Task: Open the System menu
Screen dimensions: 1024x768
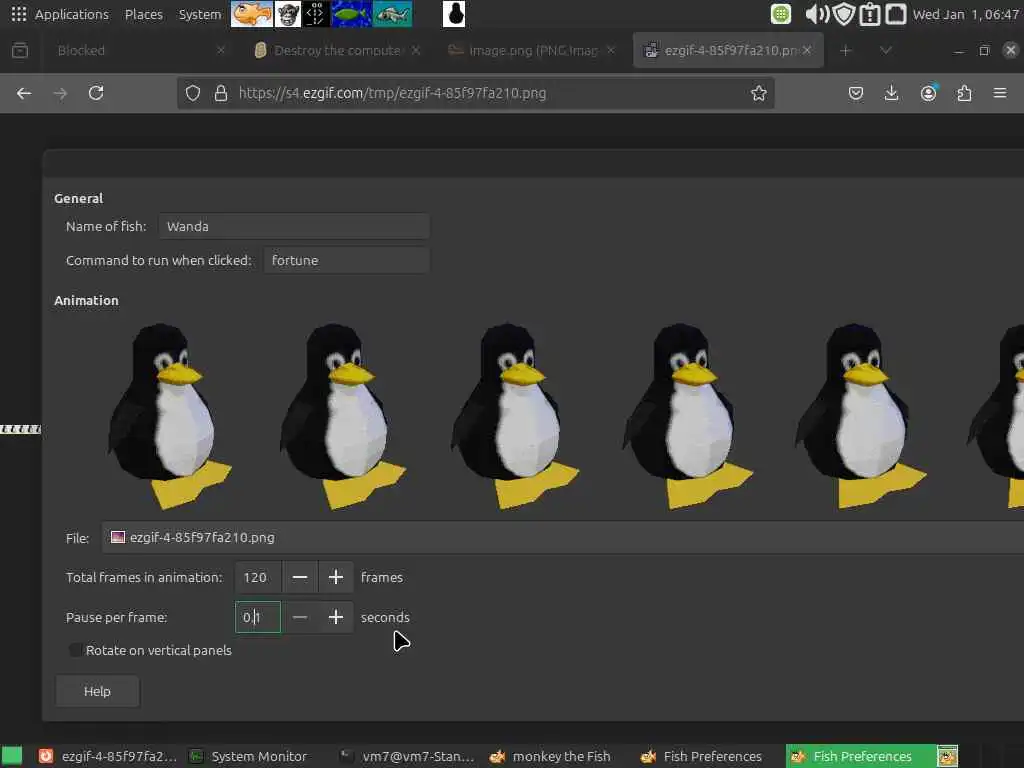Action: click(x=200, y=14)
